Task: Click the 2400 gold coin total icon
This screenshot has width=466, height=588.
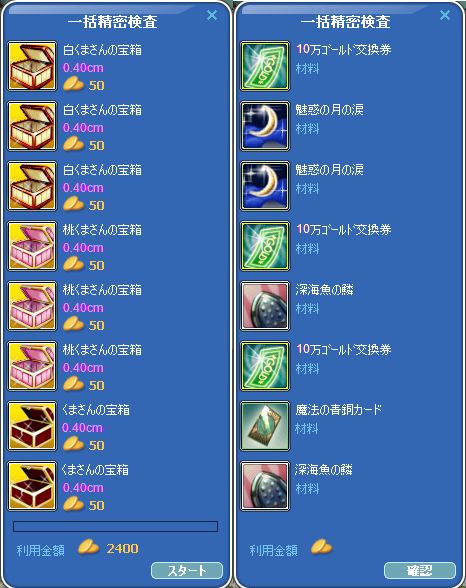Action: pos(88,547)
